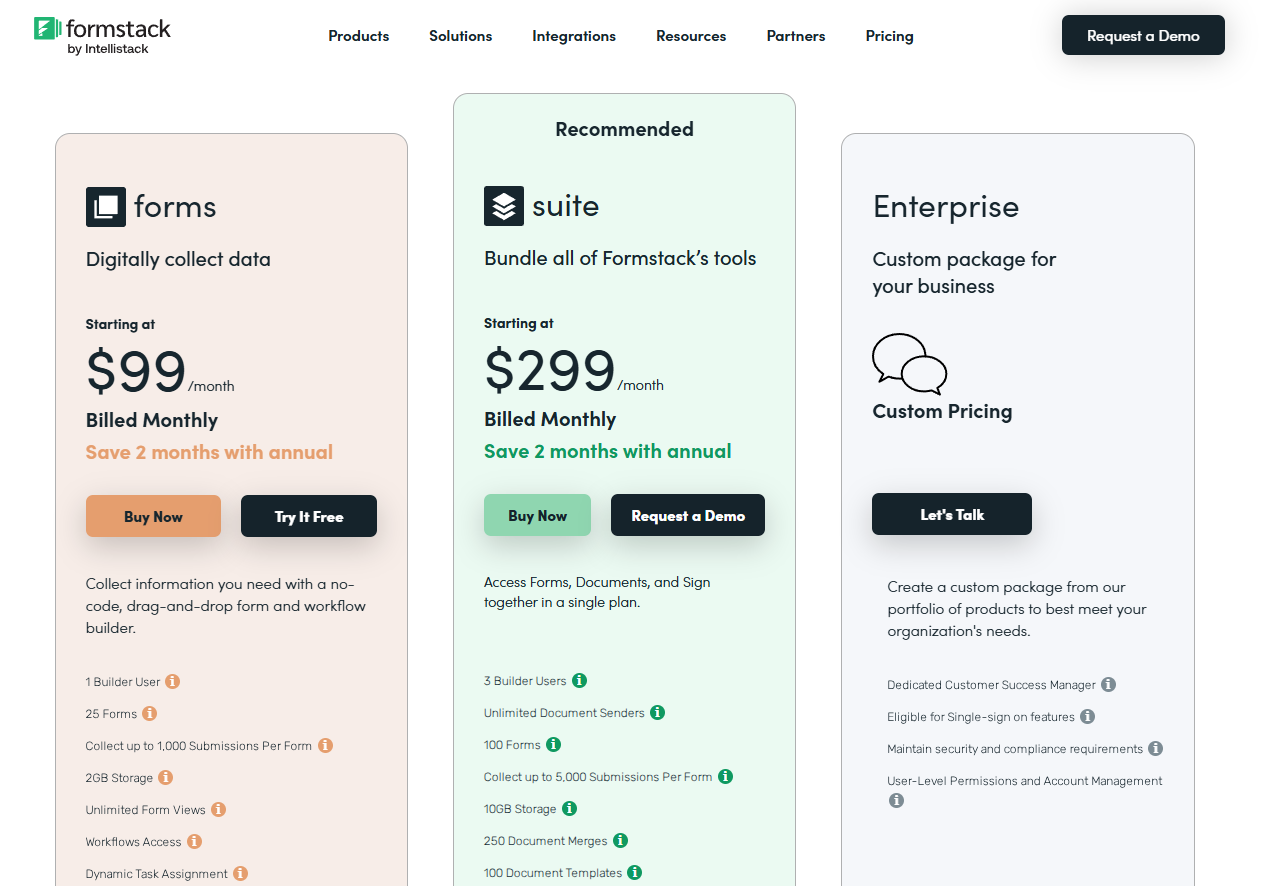Click Let's Talk for Enterprise pricing
1268x886 pixels.
coord(951,513)
